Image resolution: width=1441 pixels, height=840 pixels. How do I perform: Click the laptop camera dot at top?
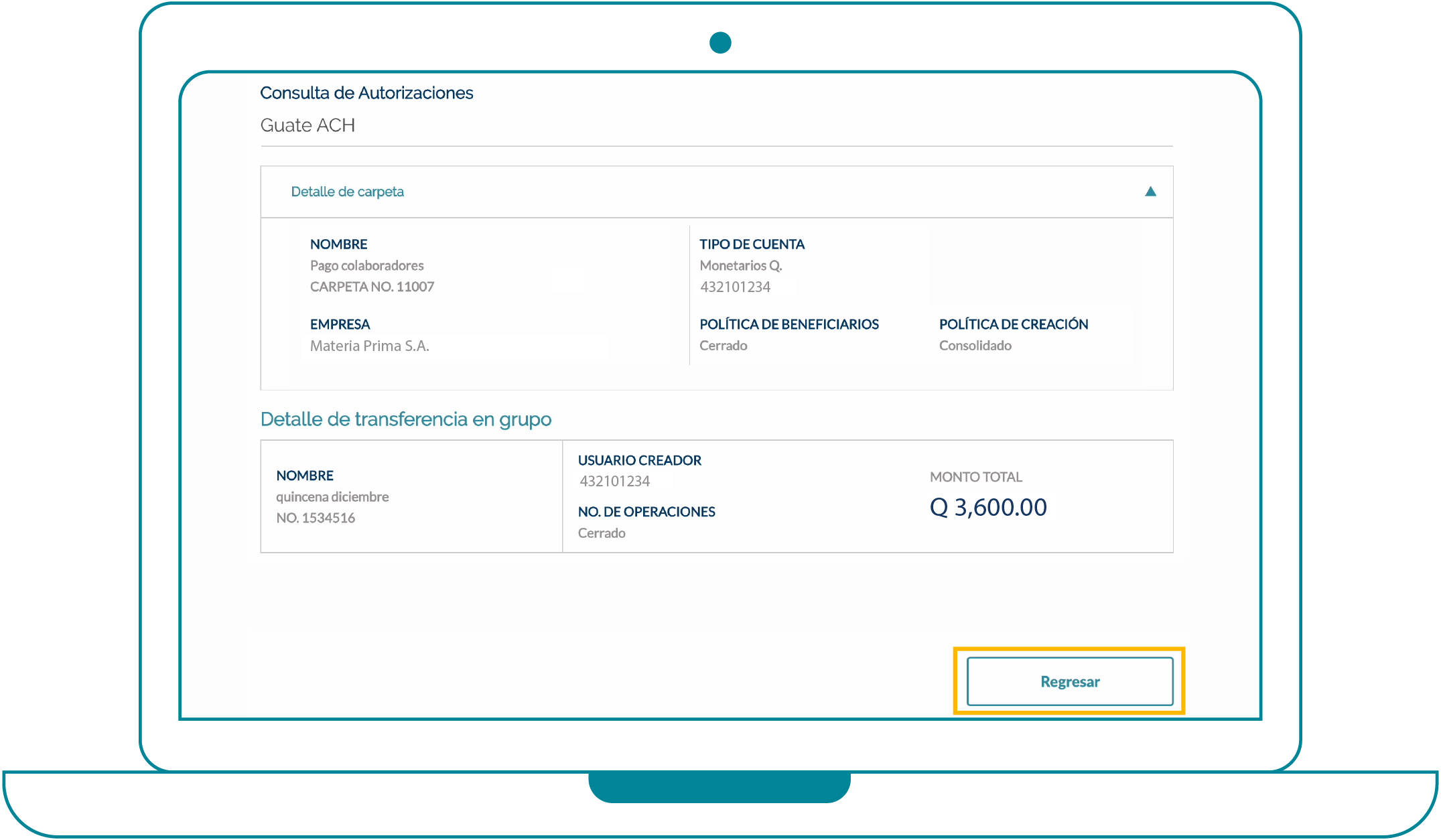pos(720,42)
